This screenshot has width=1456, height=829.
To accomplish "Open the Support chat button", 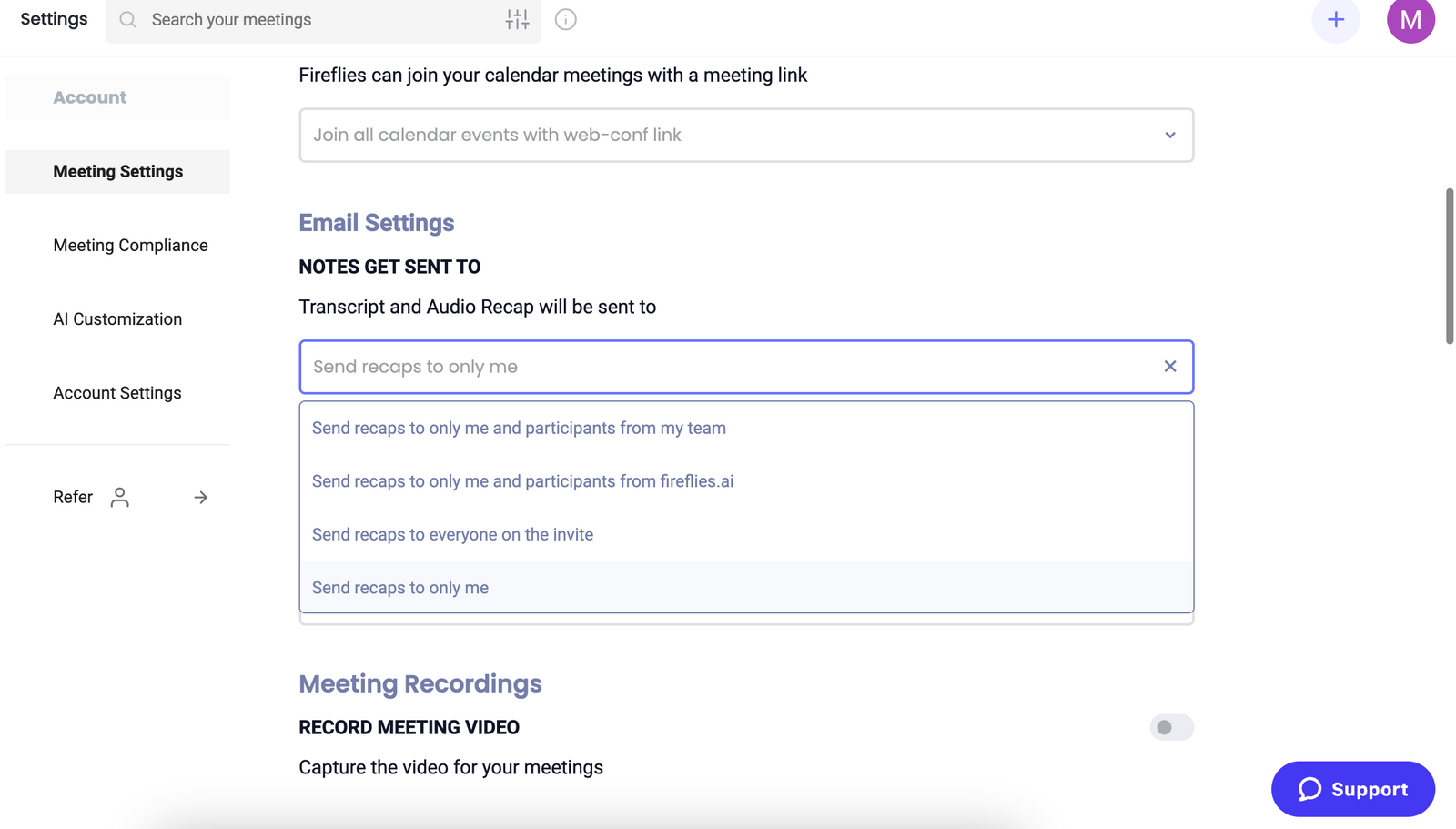I will coord(1352,789).
